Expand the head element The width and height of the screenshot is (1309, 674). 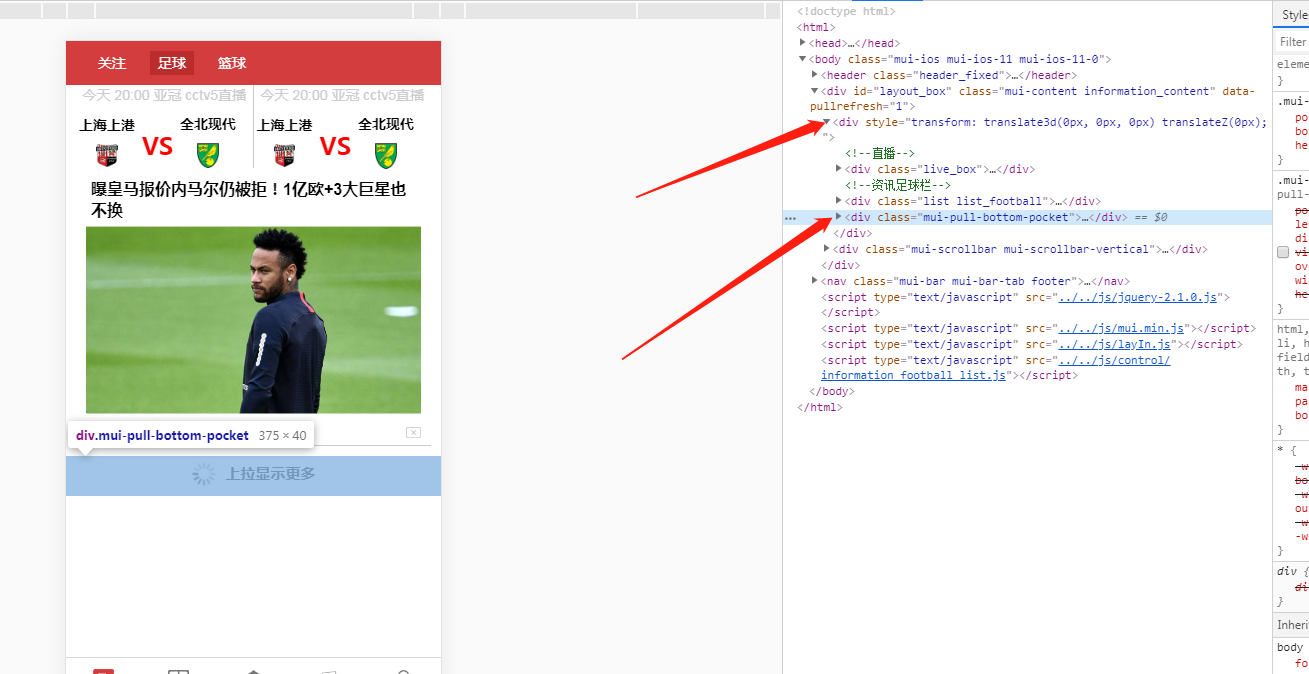click(804, 43)
